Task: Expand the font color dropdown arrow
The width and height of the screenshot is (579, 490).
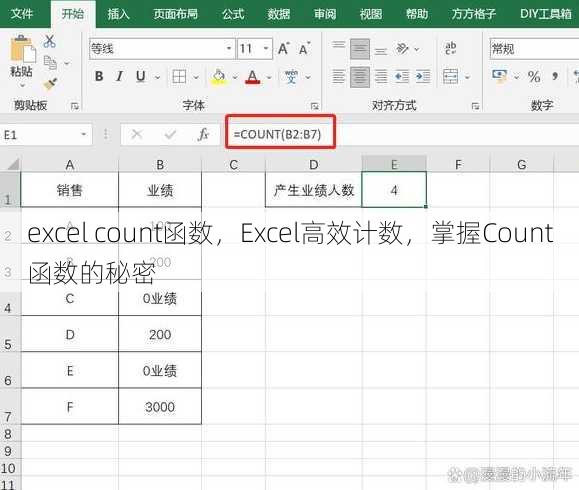Action: 269,77
